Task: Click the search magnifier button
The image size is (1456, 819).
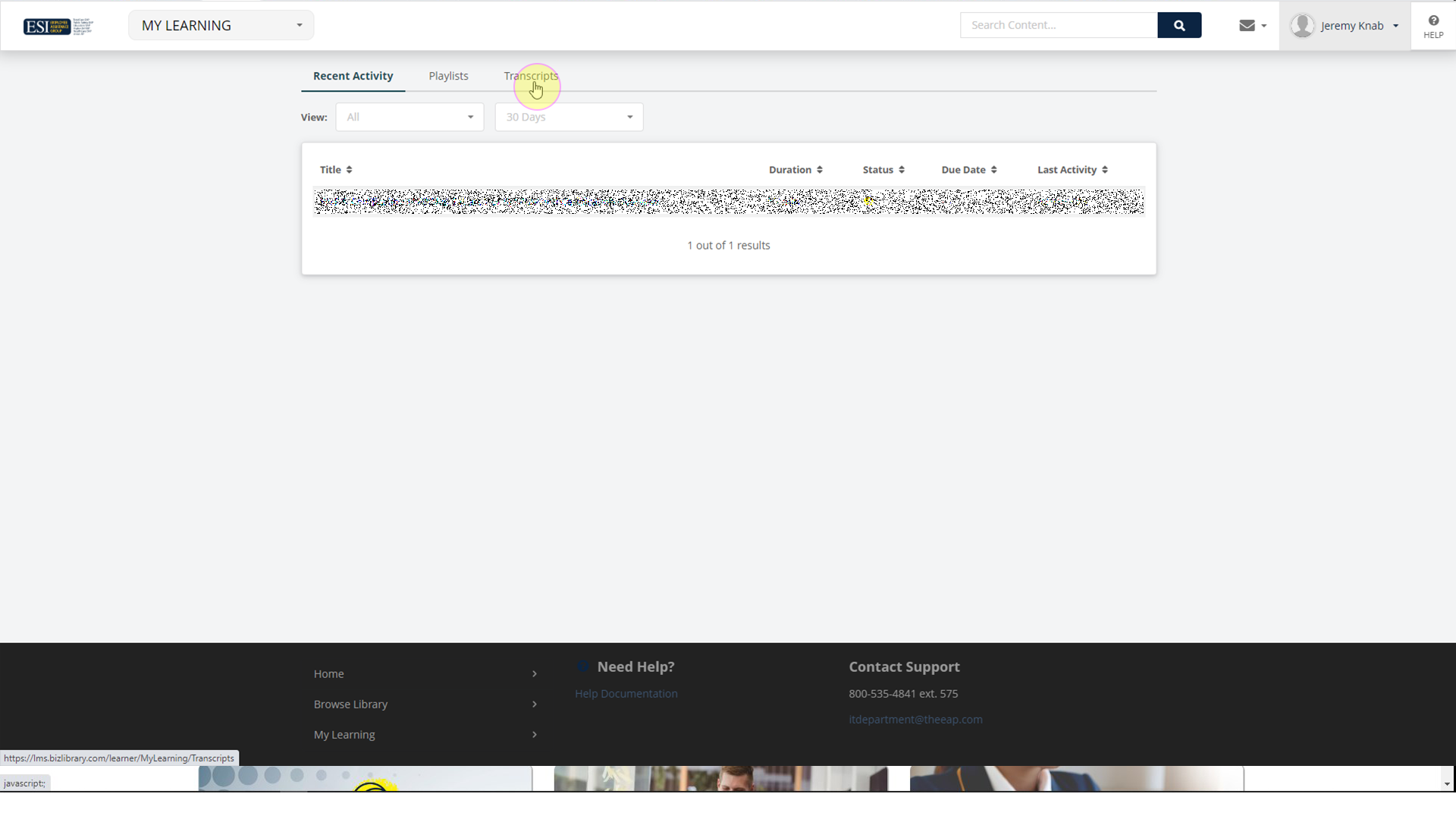Action: [x=1178, y=25]
